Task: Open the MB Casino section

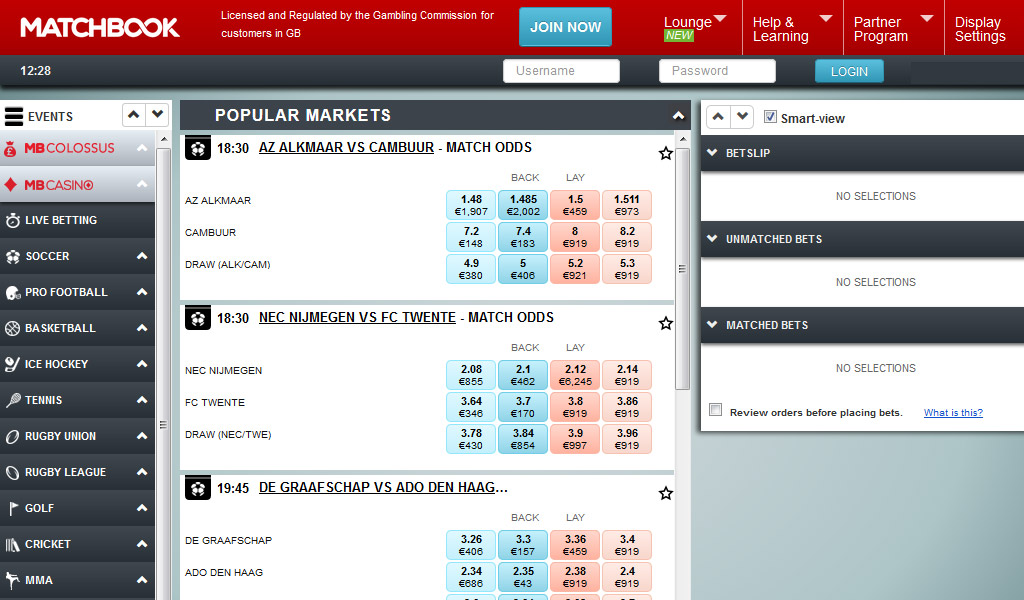Action: pyautogui.click(x=77, y=185)
